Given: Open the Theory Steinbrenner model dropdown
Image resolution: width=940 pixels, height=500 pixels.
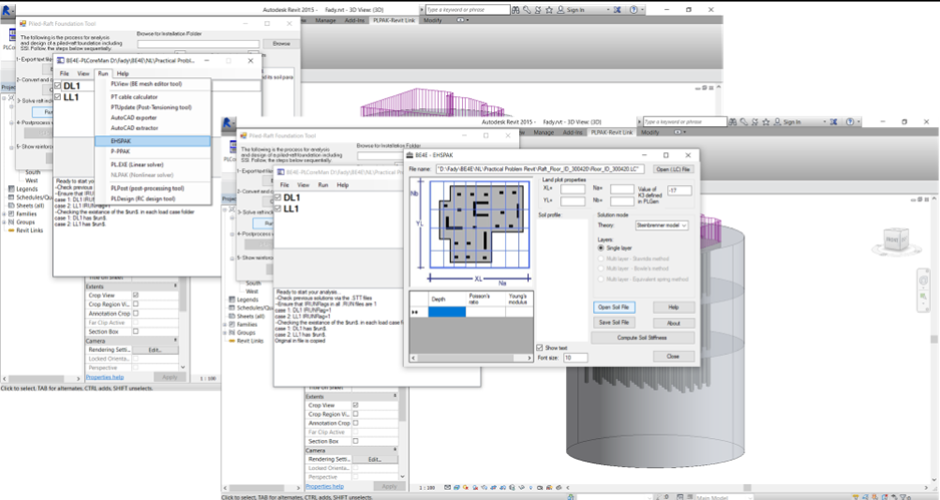Looking at the screenshot, I should point(661,225).
